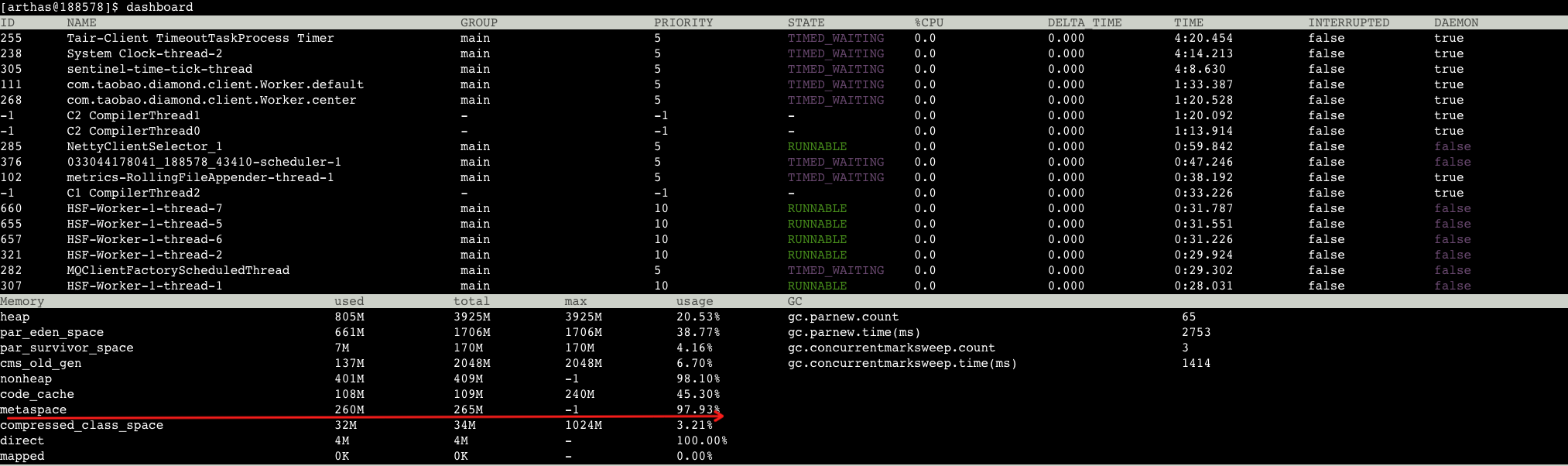This screenshot has height=466, width=1568.
Task: Click the 'dashboard' command text at the prompt
Action: tap(159, 7)
